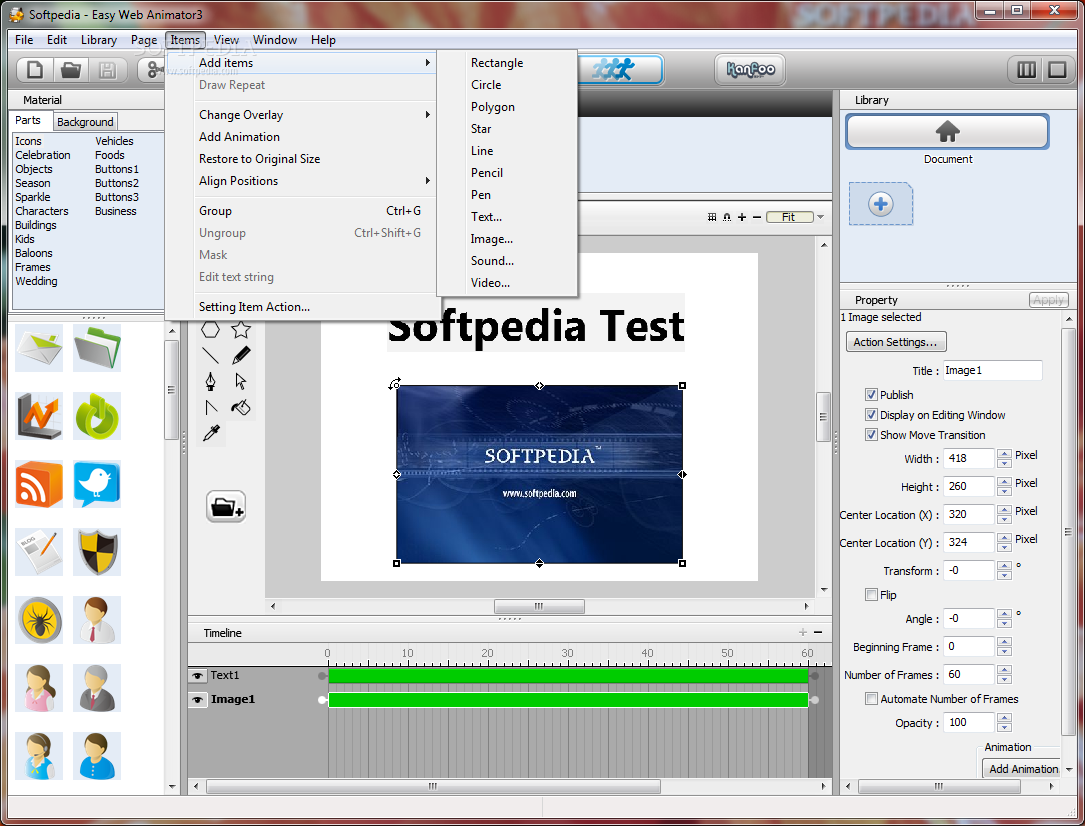This screenshot has width=1085, height=826.
Task: Click the Save disk toolbar icon
Action: [107, 70]
